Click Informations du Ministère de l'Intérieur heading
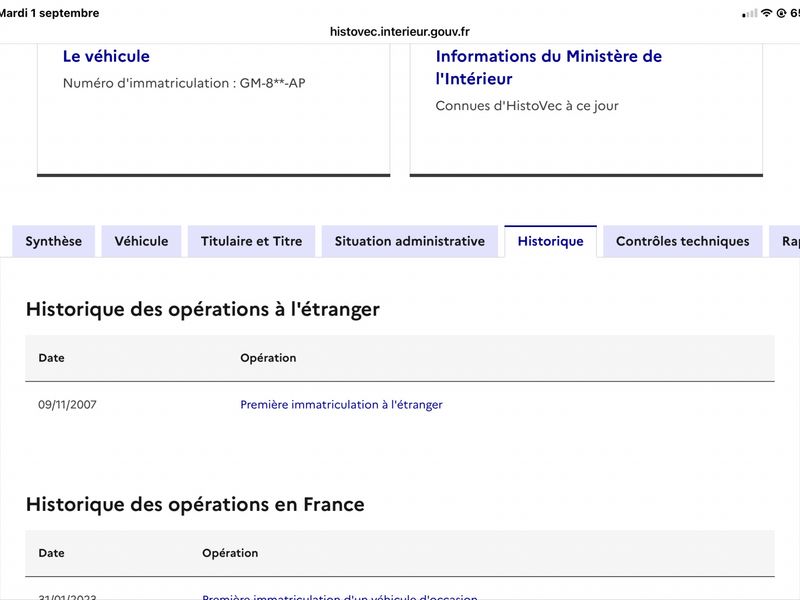This screenshot has width=800, height=600. pyautogui.click(x=548, y=67)
